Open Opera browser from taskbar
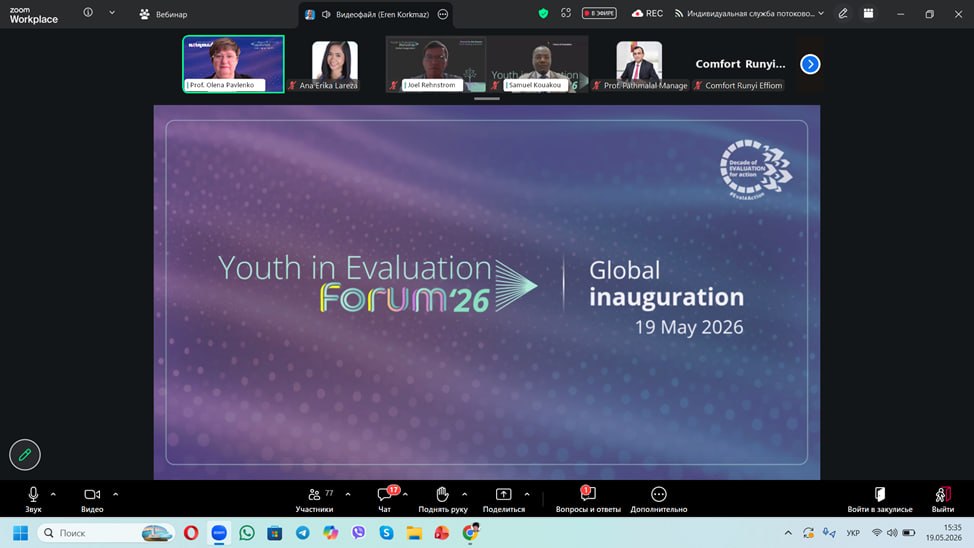The image size is (974, 548). (x=191, y=533)
